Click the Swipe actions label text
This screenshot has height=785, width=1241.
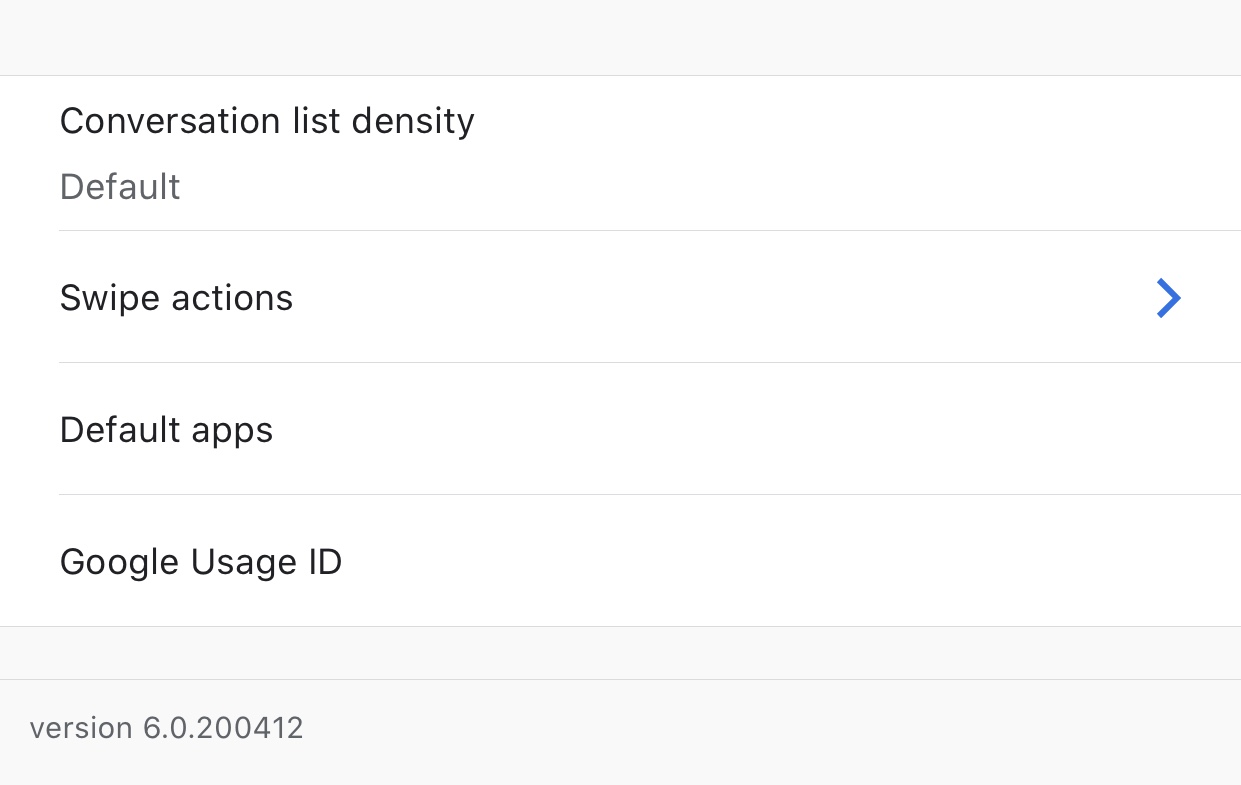click(x=176, y=298)
